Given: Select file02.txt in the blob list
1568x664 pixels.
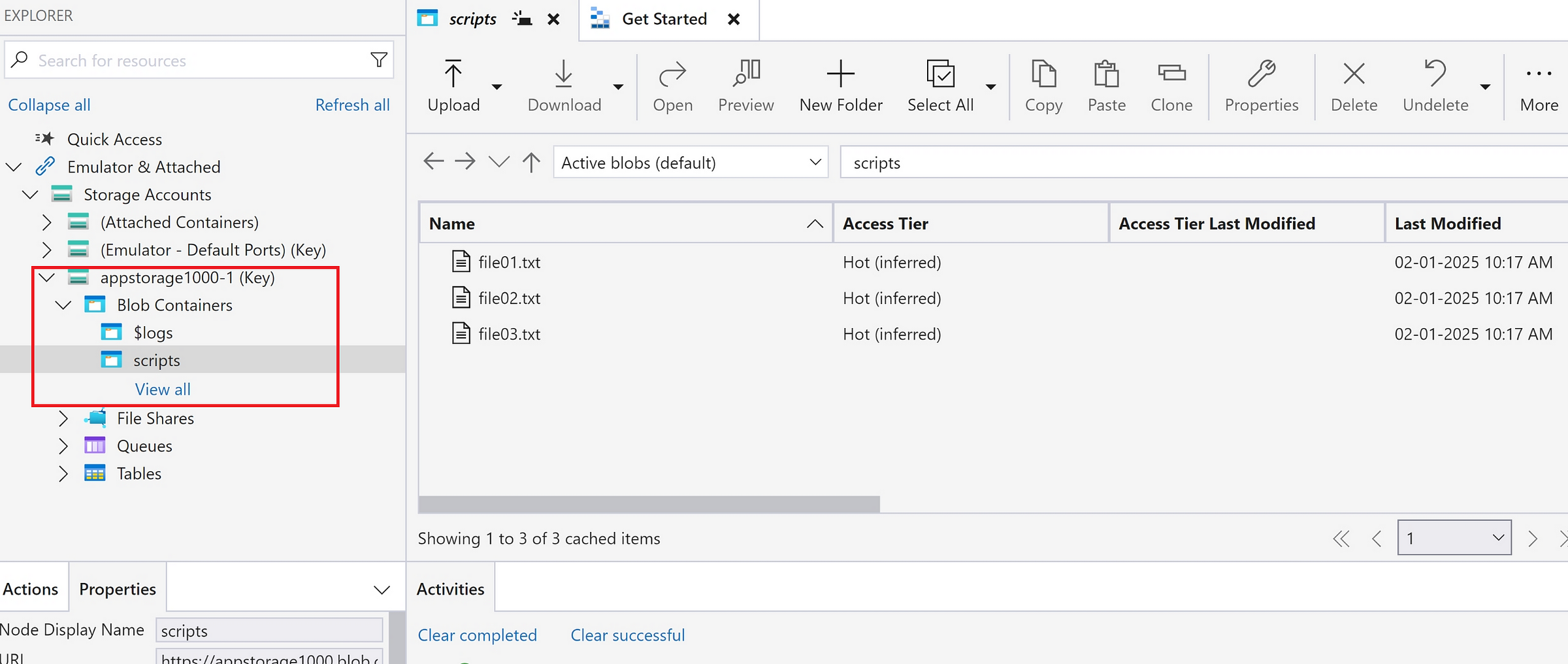Looking at the screenshot, I should pyautogui.click(x=509, y=298).
